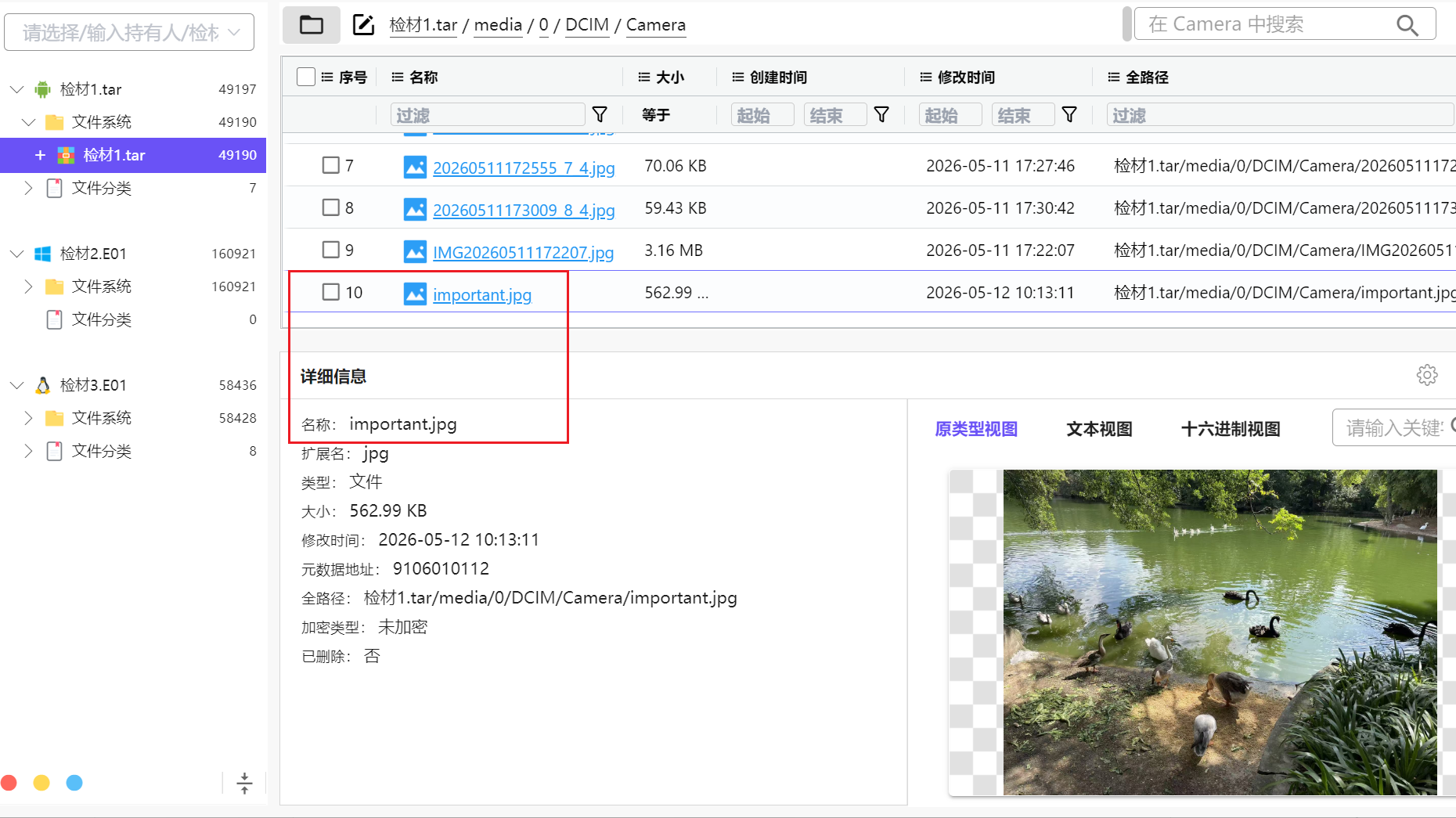This screenshot has height=818, width=1456.
Task: Open detail panel settings gear
Action: pos(1427,375)
